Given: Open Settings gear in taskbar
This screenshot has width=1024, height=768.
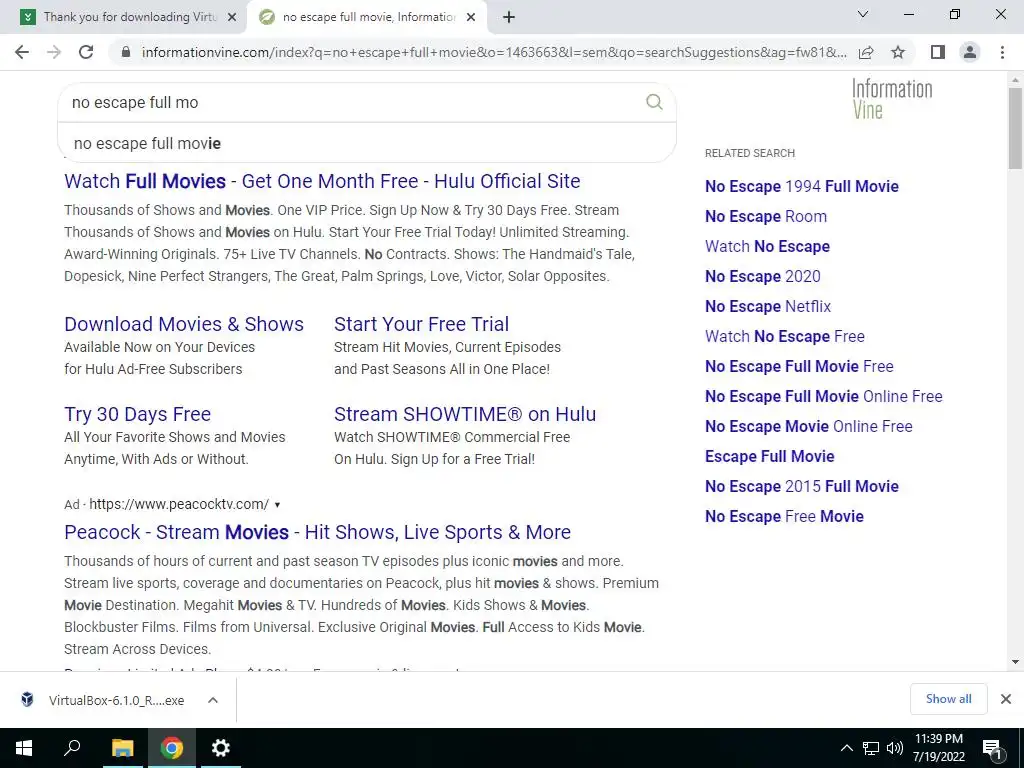Looking at the screenshot, I should 221,748.
